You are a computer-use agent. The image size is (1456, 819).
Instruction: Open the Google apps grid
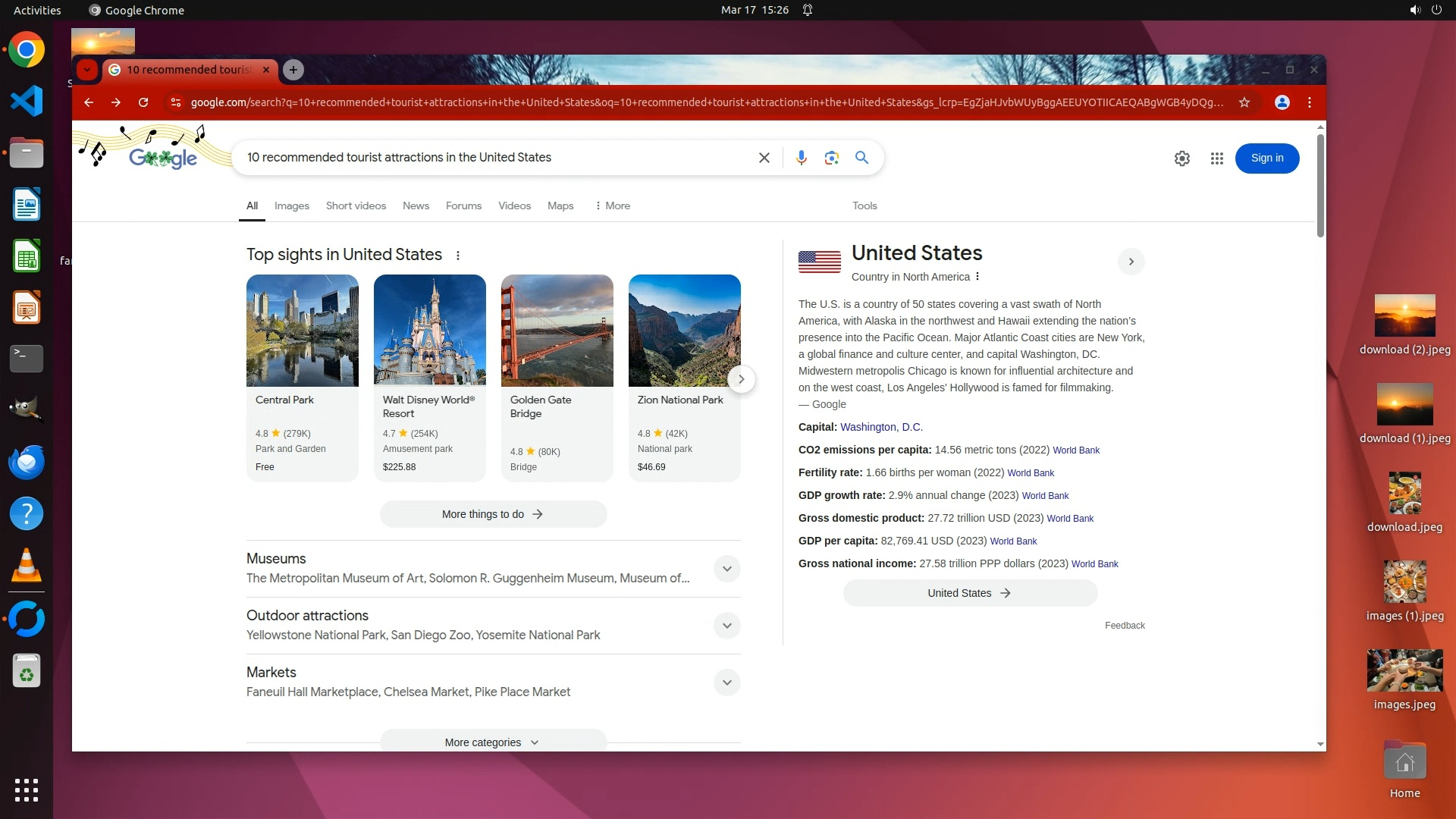(1216, 158)
